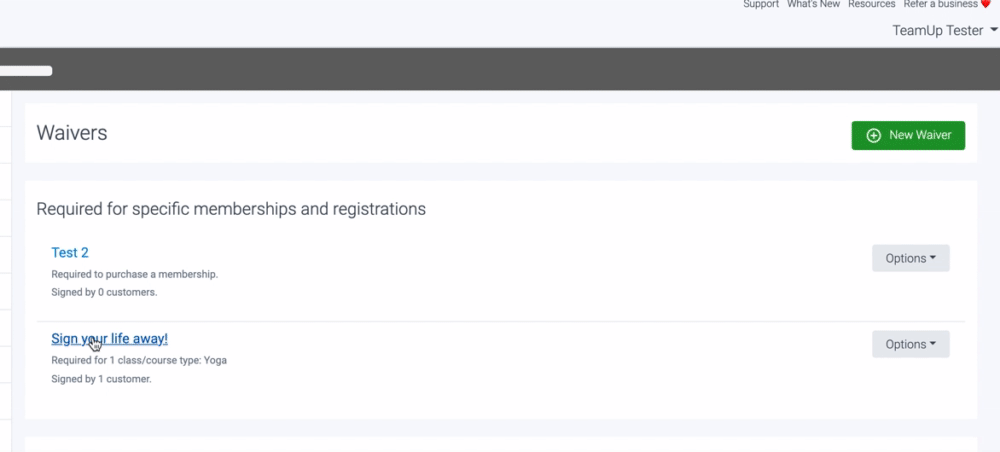Expand Options for the Test 2 waiver

pos(910,258)
